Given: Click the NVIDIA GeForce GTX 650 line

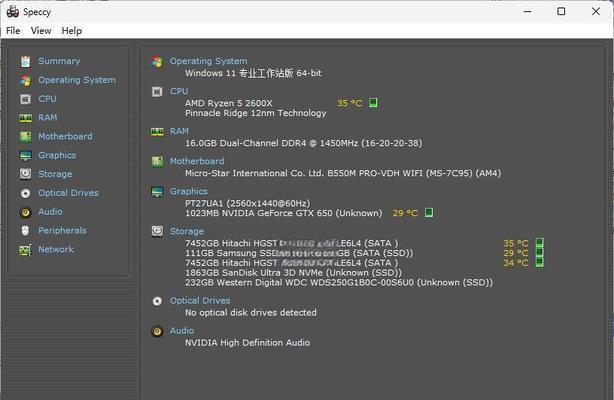Looking at the screenshot, I should tap(284, 213).
